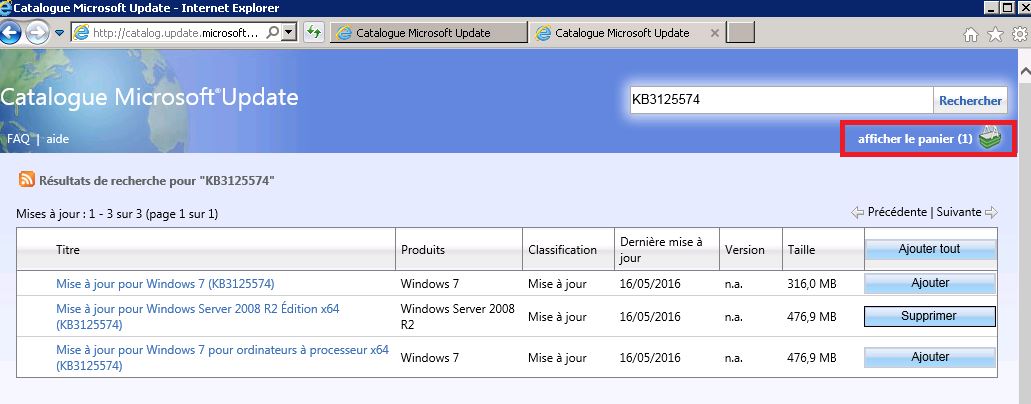1031x404 pixels.
Task: Click the page scrollbar up arrow
Action: [1024, 70]
